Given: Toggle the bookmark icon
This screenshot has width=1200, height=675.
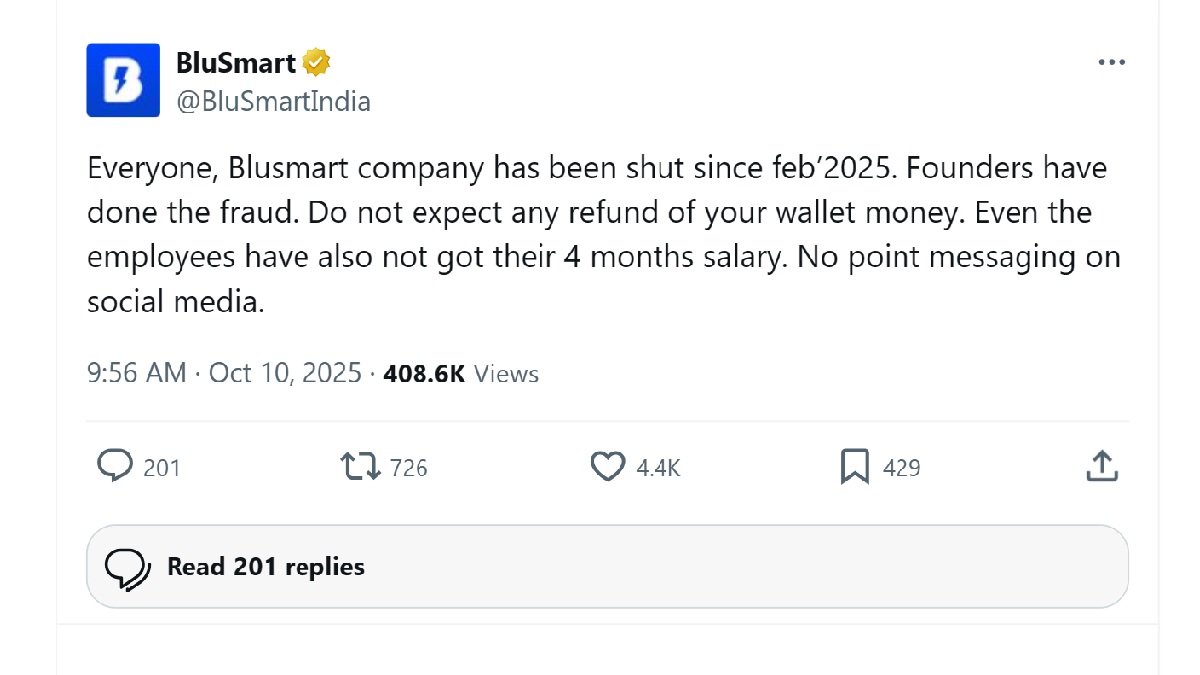Looking at the screenshot, I should pos(854,466).
